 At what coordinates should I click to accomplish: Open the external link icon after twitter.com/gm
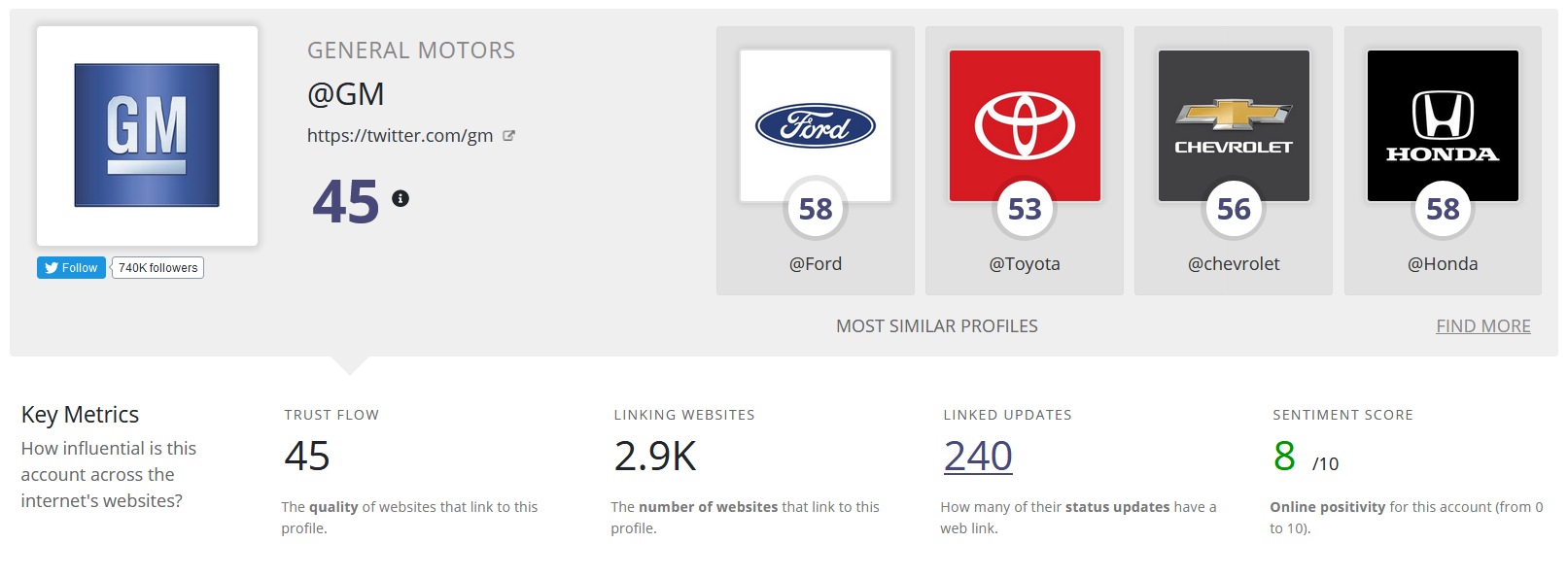coord(508,136)
